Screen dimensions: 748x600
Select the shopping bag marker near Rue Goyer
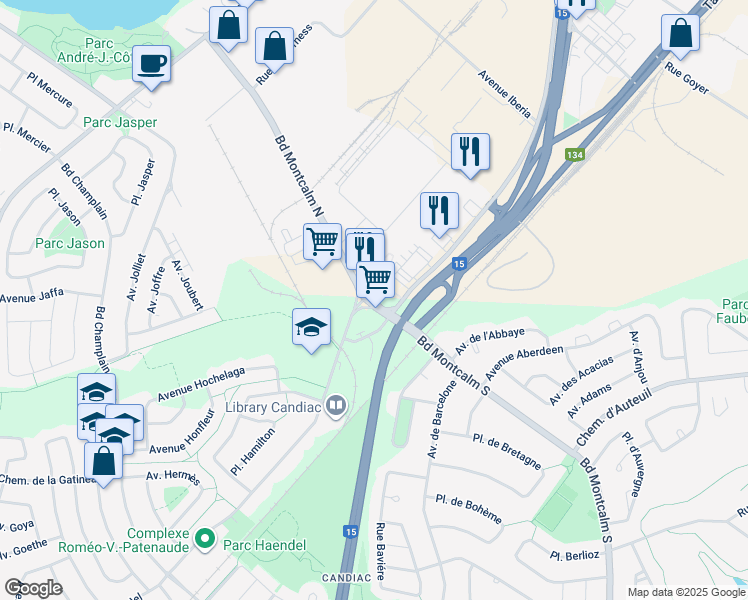click(x=680, y=37)
